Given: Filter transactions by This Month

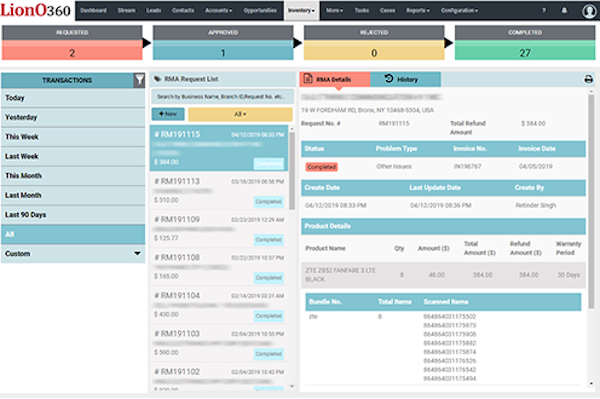Looking at the screenshot, I should [73, 176].
